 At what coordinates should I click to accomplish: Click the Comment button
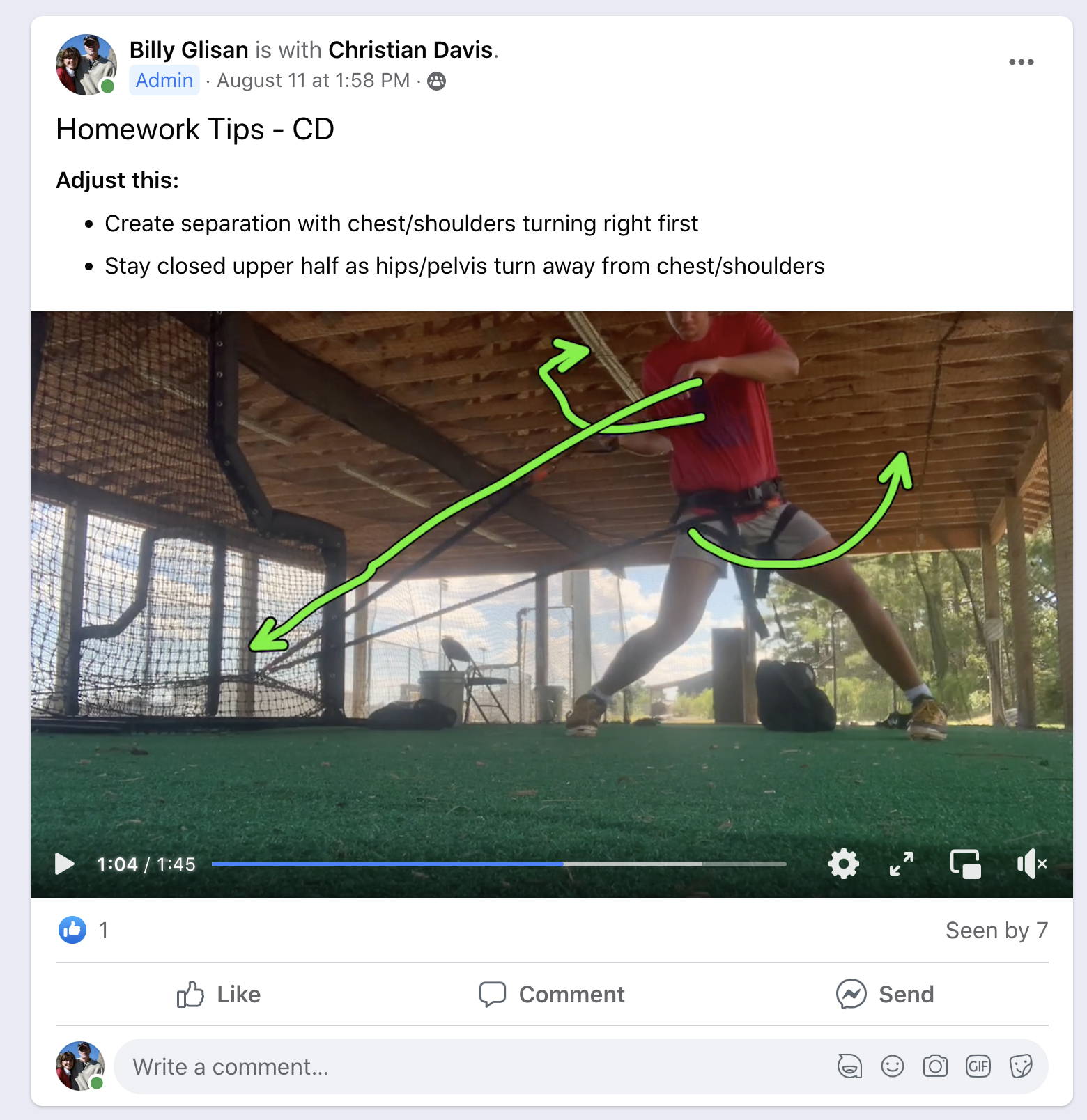point(552,994)
